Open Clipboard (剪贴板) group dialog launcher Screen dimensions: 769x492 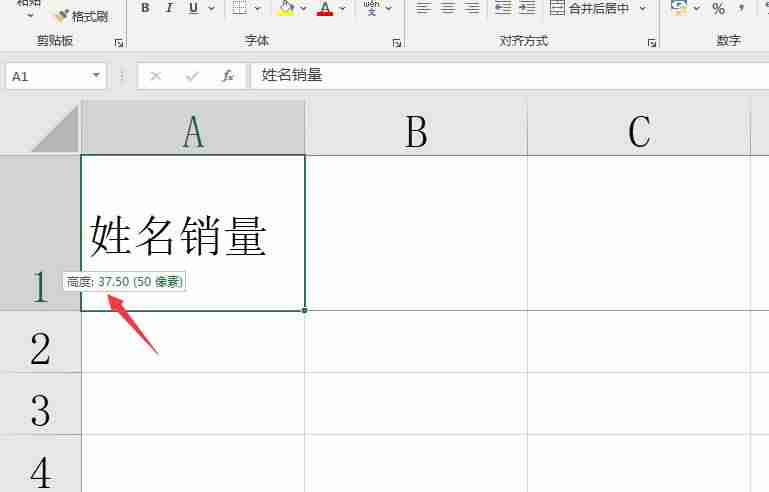click(x=118, y=43)
